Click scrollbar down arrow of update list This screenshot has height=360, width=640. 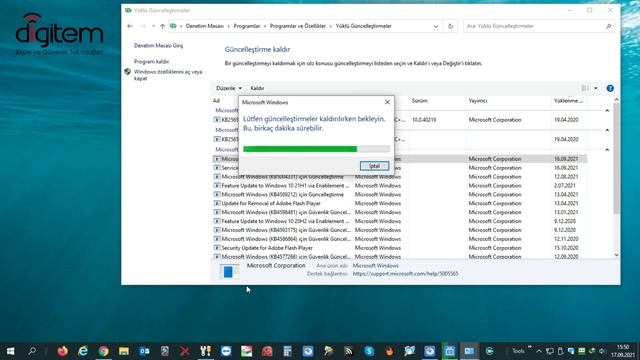[616, 255]
